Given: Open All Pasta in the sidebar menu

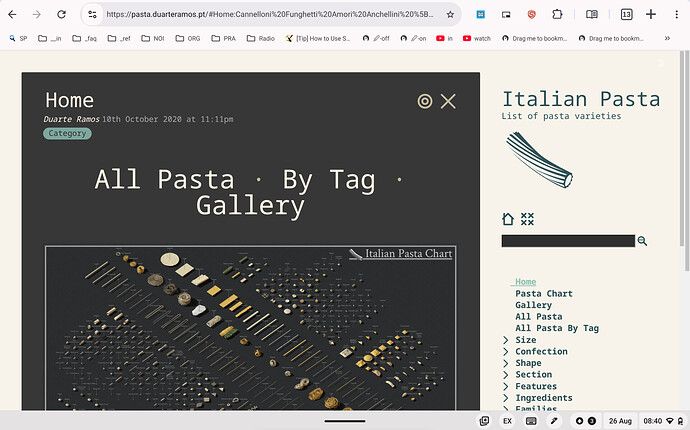Looking at the screenshot, I should click(539, 316).
